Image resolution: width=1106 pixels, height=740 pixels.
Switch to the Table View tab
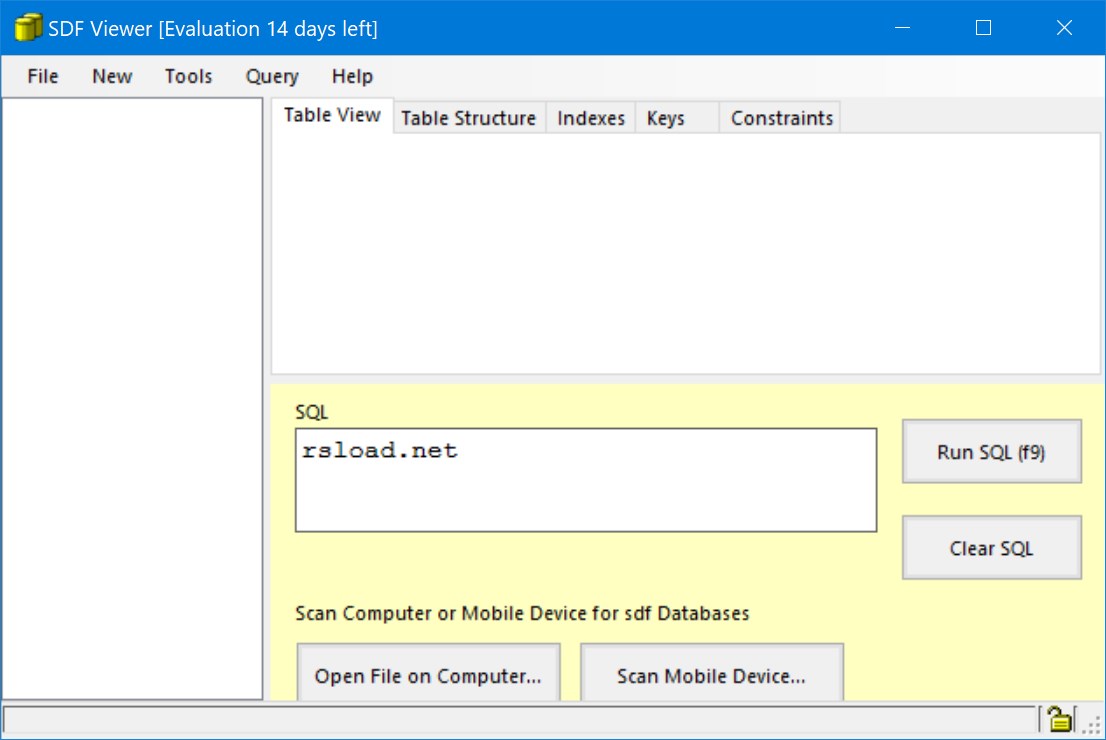point(331,115)
